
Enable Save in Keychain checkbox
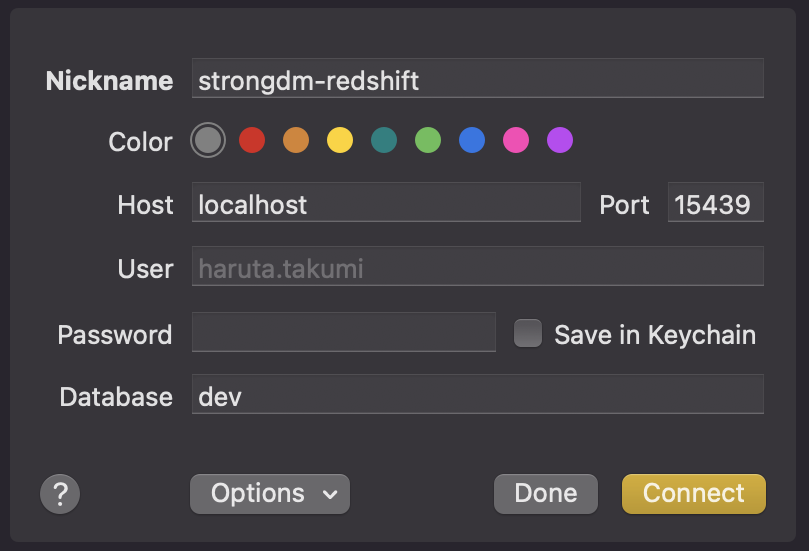(528, 333)
